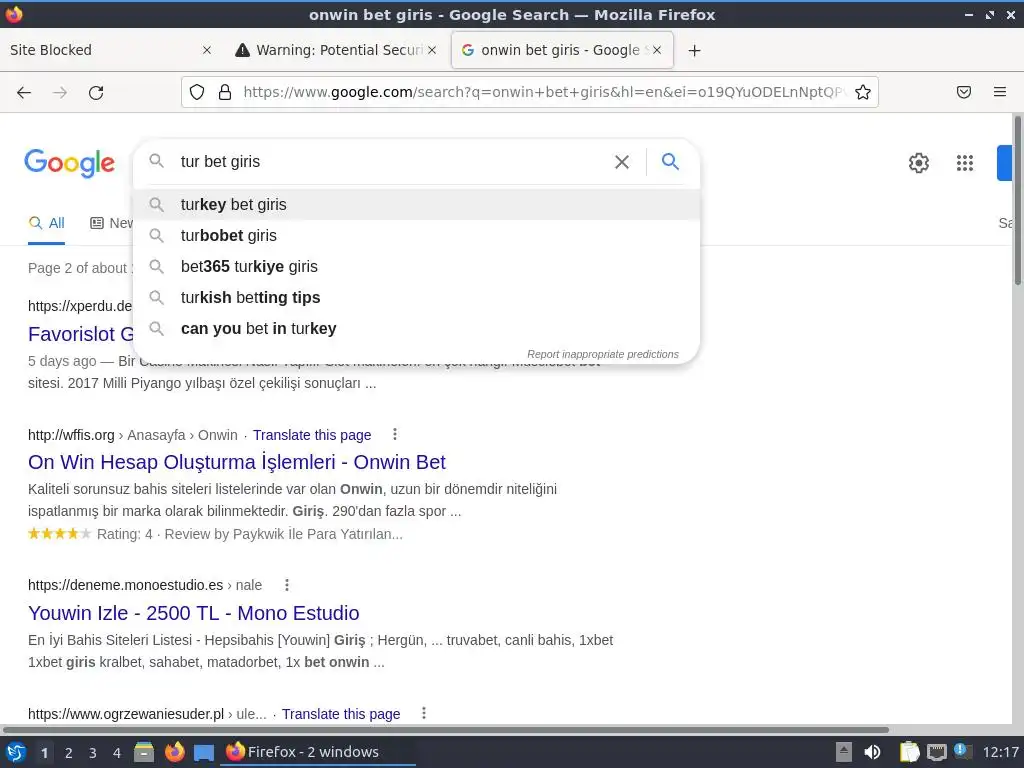
Task: Switch to virtual desktop 1
Action: 44,753
